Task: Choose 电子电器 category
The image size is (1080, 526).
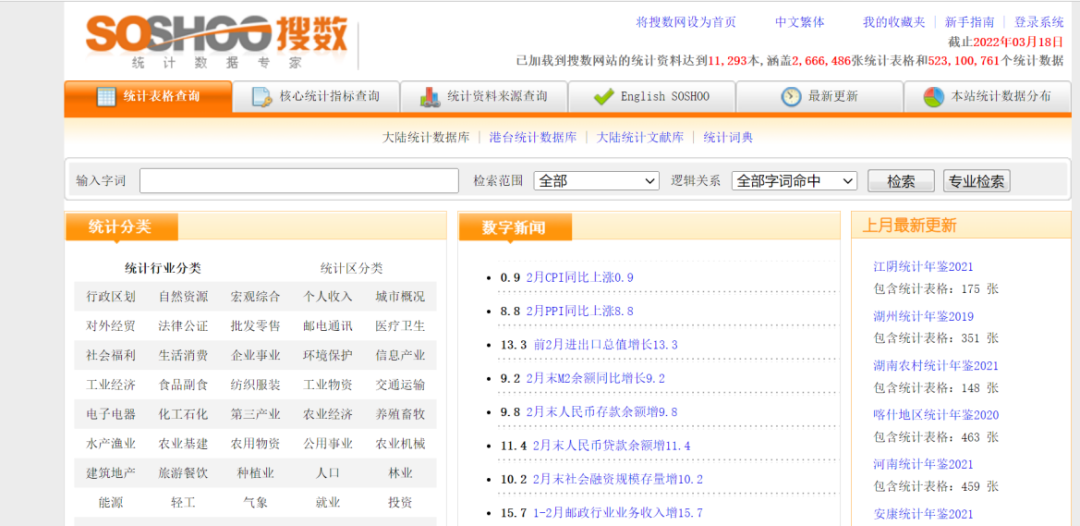Action: tap(111, 414)
